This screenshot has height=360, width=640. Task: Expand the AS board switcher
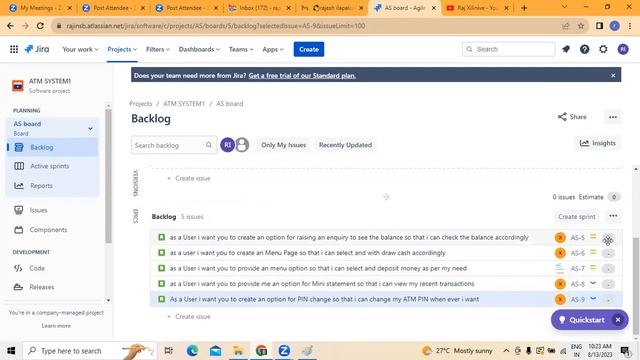pos(90,129)
